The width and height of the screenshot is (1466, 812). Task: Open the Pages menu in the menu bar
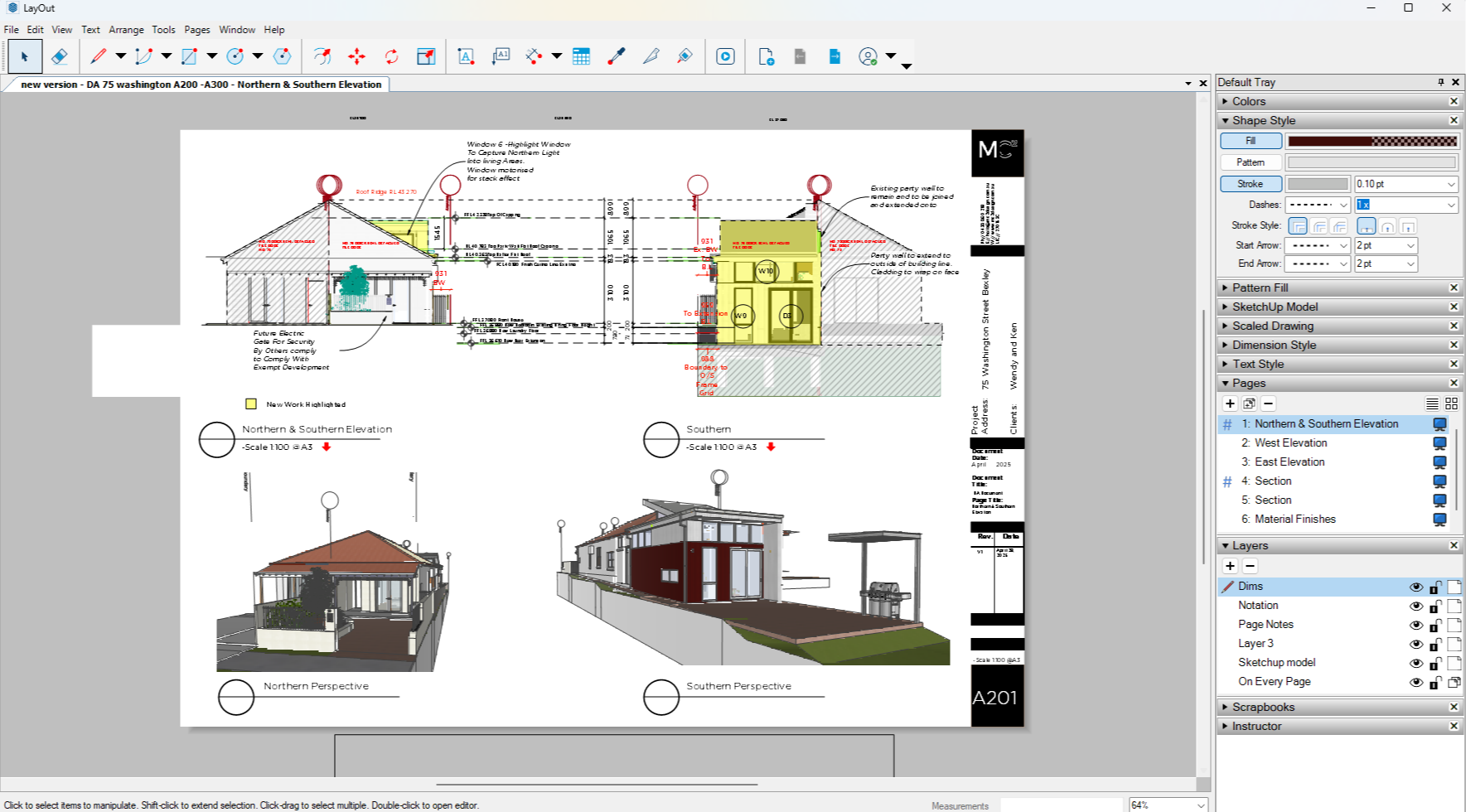(x=196, y=29)
